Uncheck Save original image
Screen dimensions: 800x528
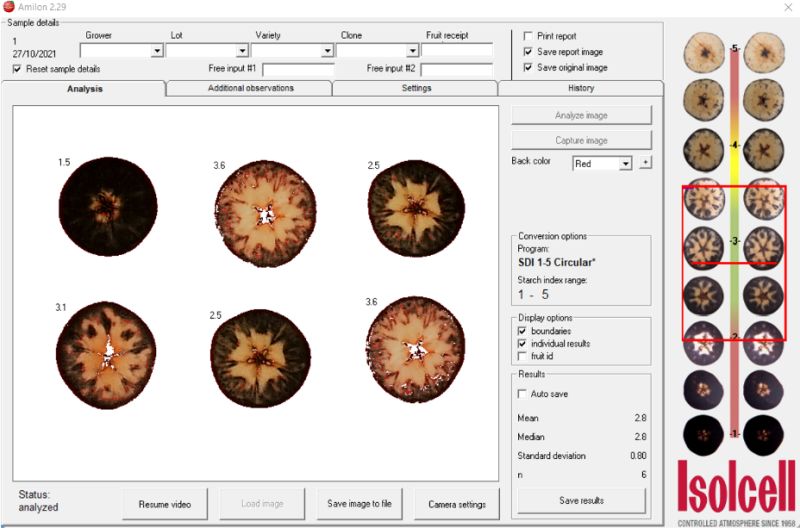pyautogui.click(x=528, y=67)
